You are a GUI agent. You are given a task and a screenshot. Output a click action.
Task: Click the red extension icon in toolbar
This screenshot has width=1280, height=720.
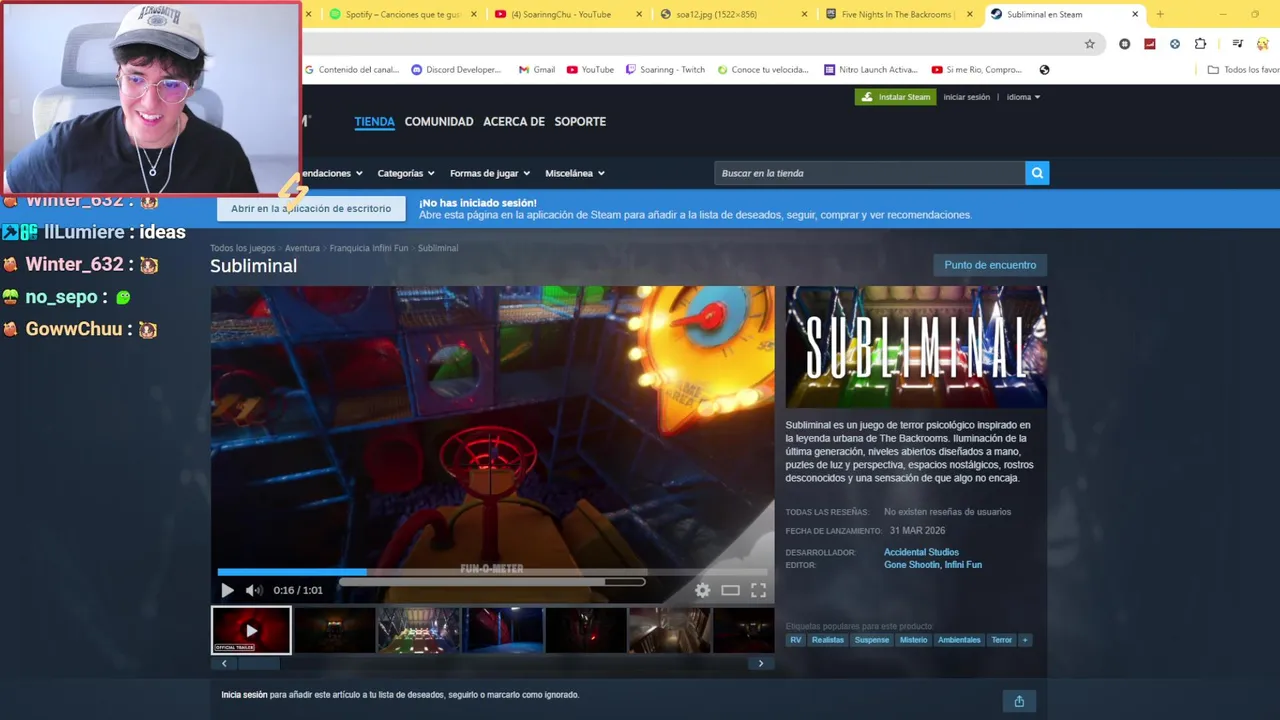coord(1150,43)
